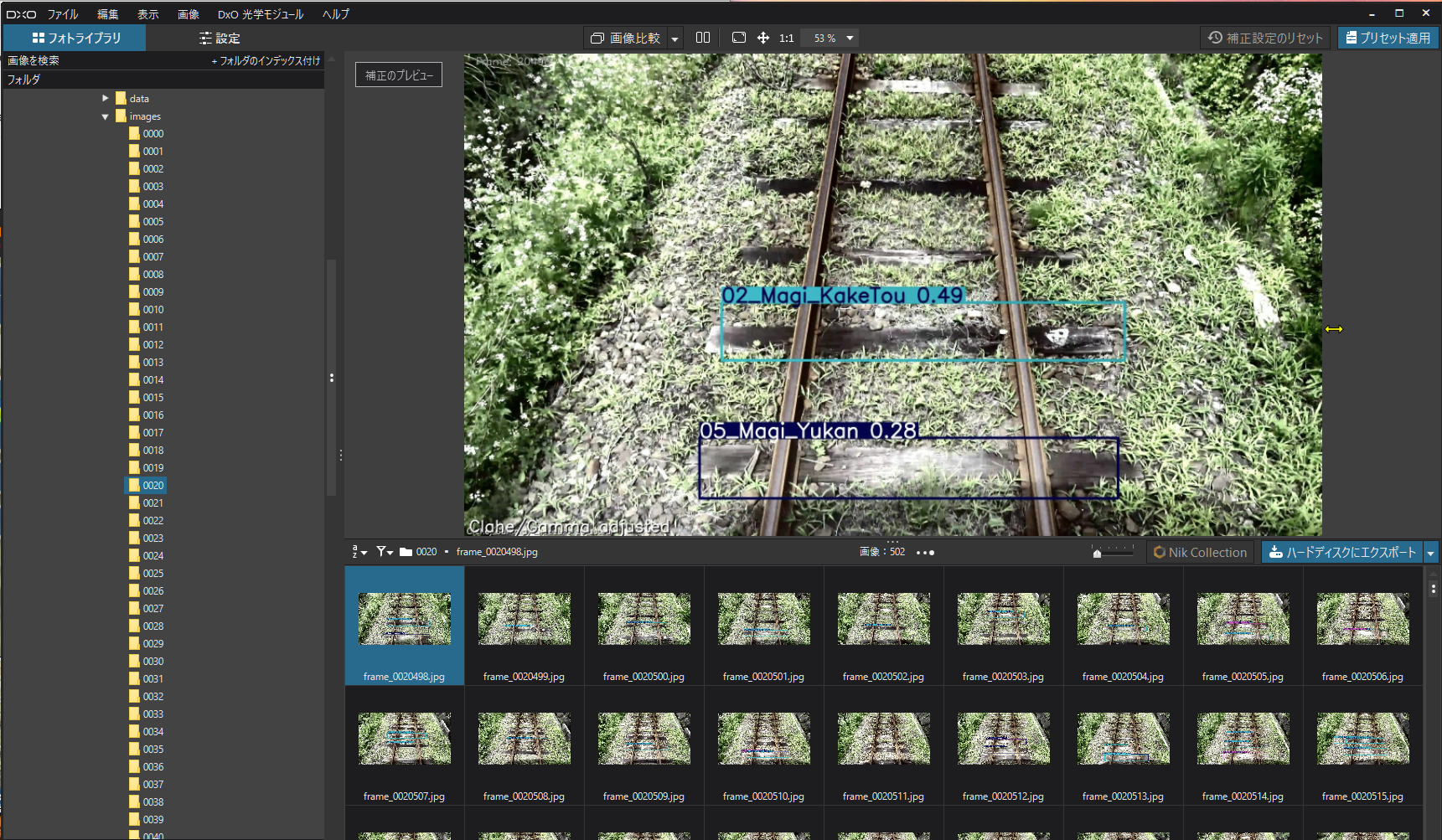This screenshot has width=1442, height=840.
Task: Set zoom to 1:1 actual size
Action: (786, 38)
